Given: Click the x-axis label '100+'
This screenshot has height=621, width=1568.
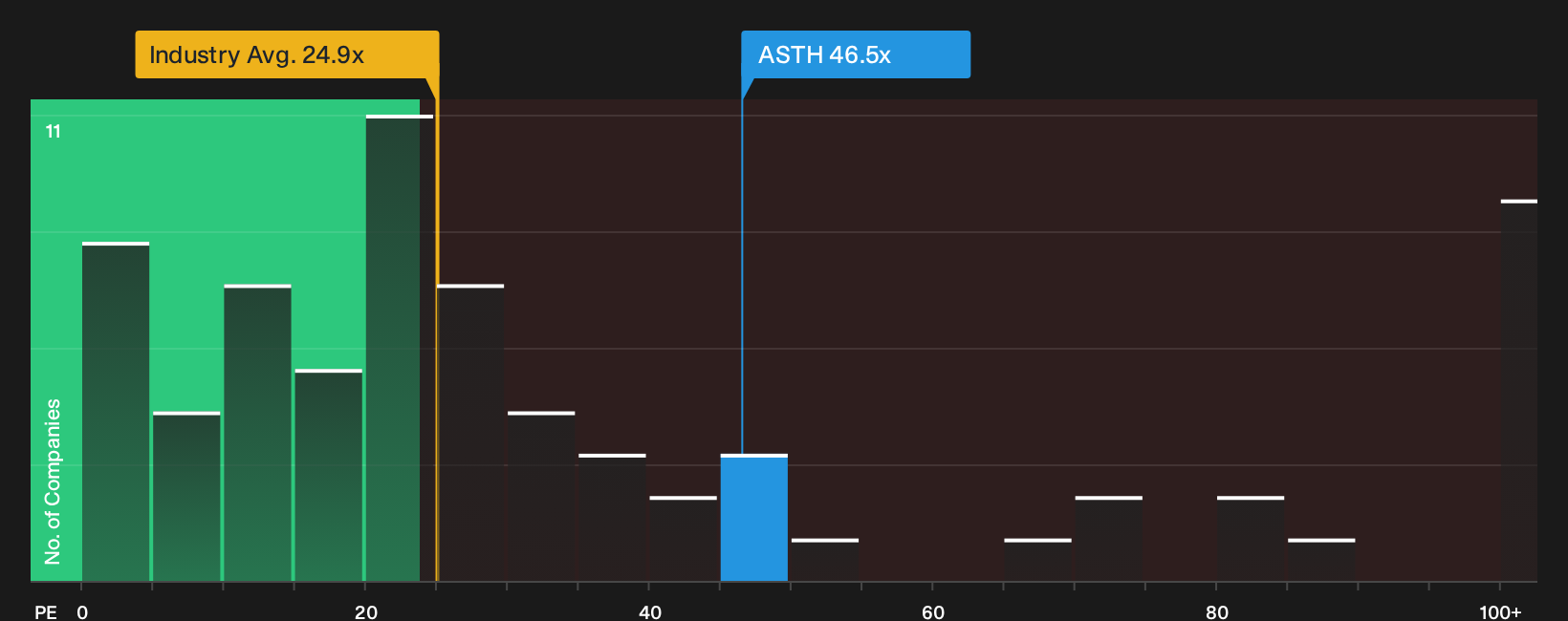Looking at the screenshot, I should (1500, 612).
